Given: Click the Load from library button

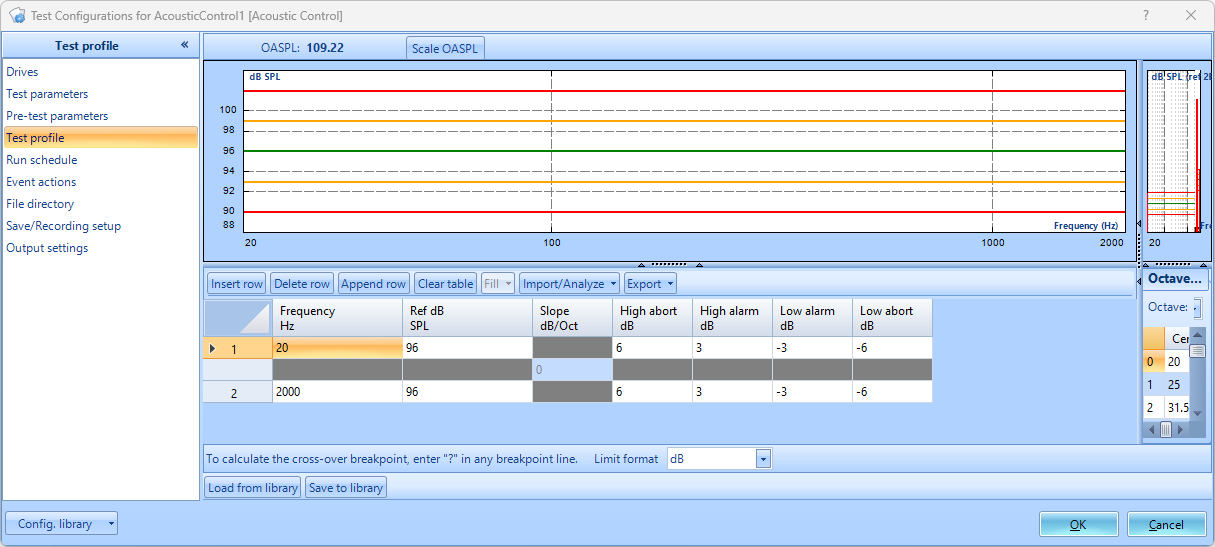Looking at the screenshot, I should (x=253, y=488).
